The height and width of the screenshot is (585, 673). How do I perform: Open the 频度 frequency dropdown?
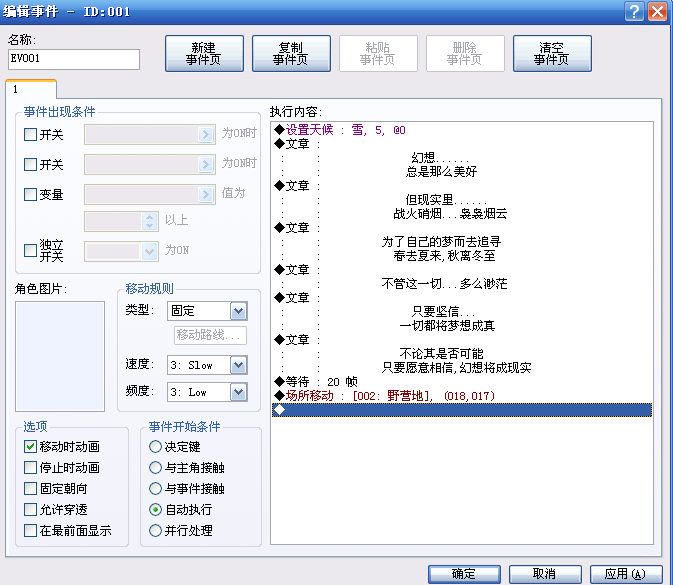point(239,392)
